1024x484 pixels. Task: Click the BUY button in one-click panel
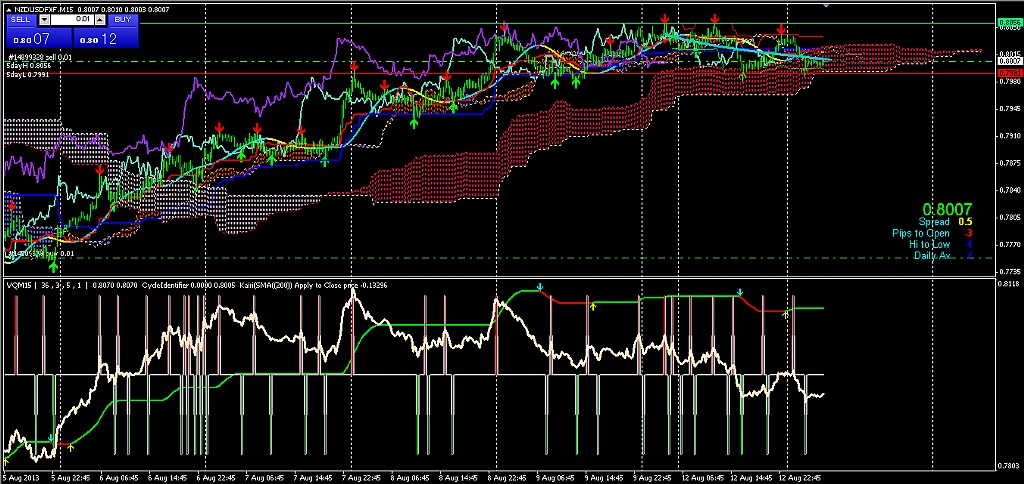pos(121,19)
